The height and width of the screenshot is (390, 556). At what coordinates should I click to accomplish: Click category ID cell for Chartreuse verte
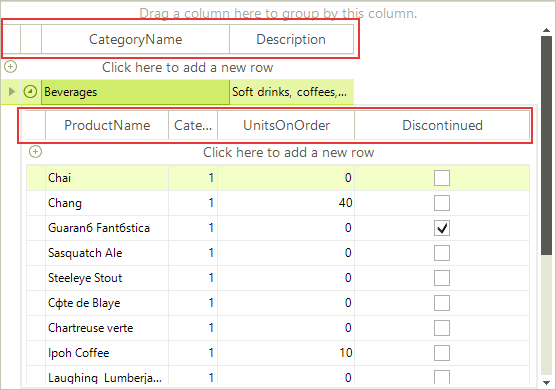(x=193, y=328)
